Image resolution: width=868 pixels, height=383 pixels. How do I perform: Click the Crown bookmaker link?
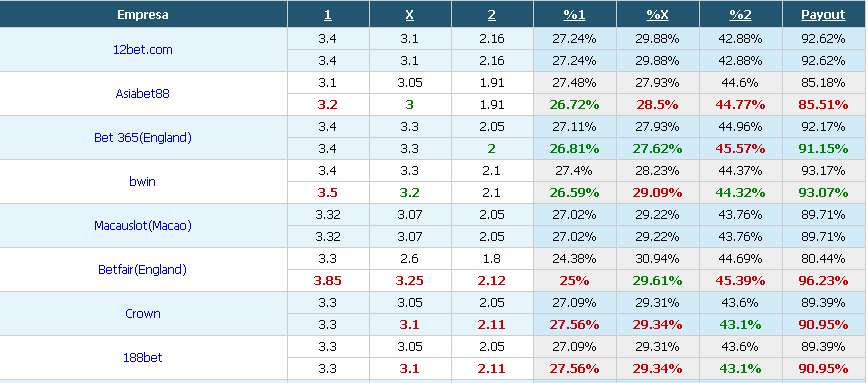point(143,314)
